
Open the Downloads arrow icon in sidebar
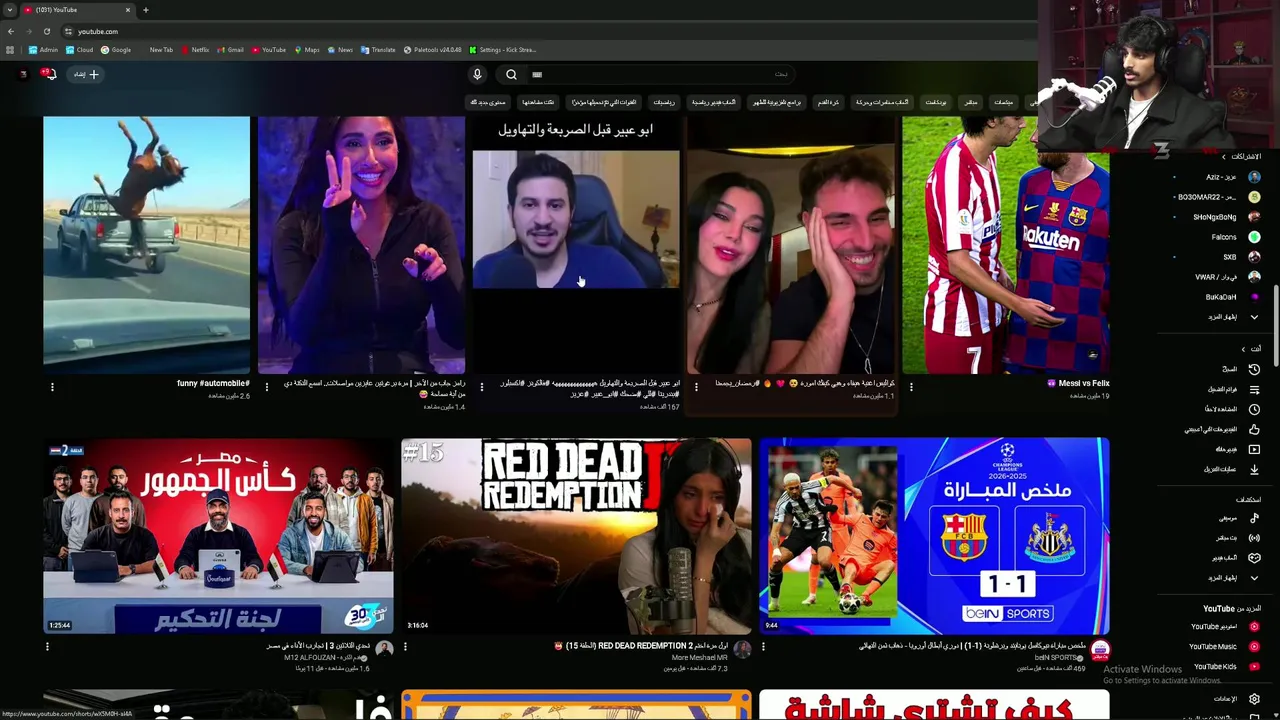coord(1254,469)
